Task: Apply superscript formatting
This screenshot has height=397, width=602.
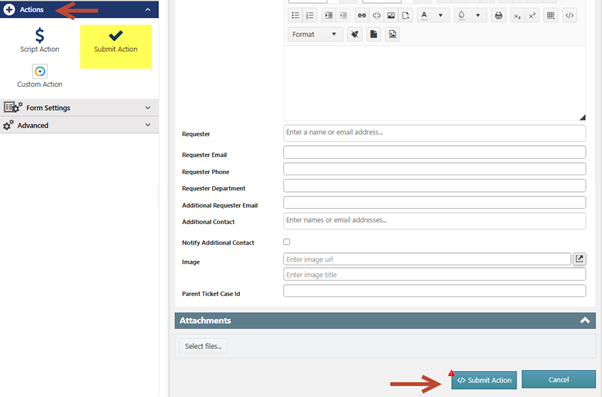Action: pos(532,15)
